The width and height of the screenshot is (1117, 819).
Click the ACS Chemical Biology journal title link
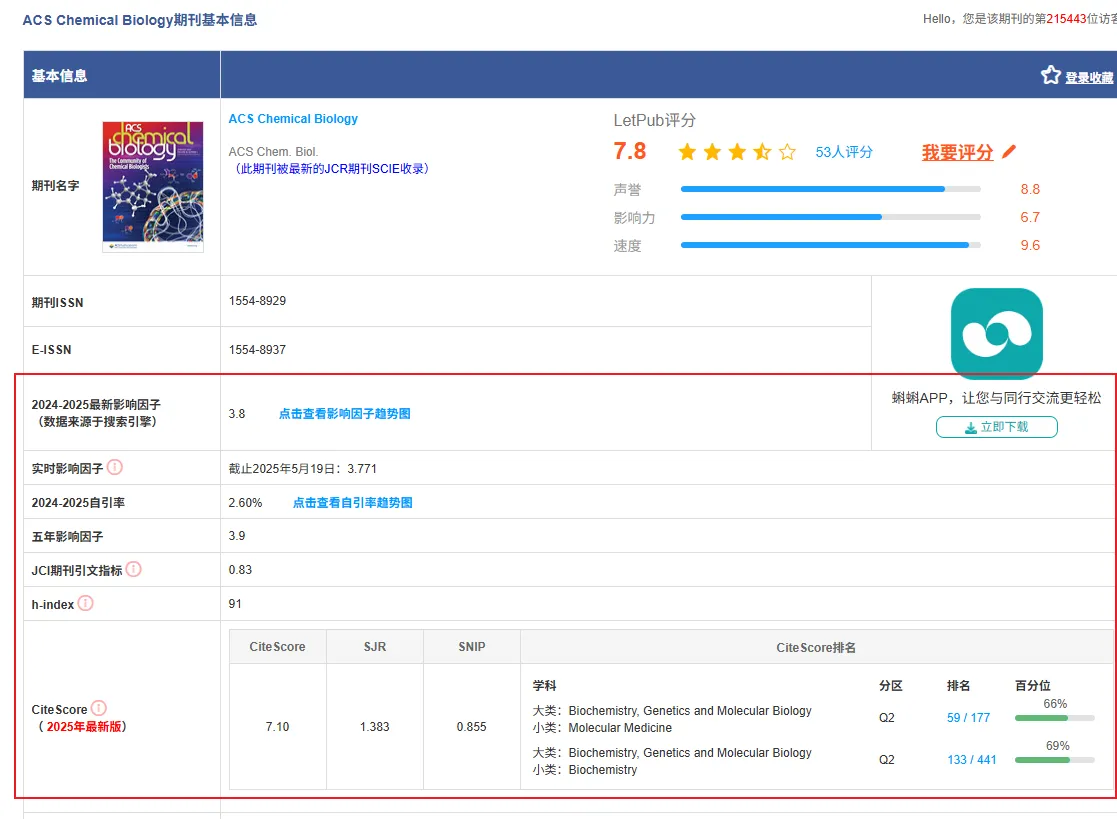(x=293, y=119)
